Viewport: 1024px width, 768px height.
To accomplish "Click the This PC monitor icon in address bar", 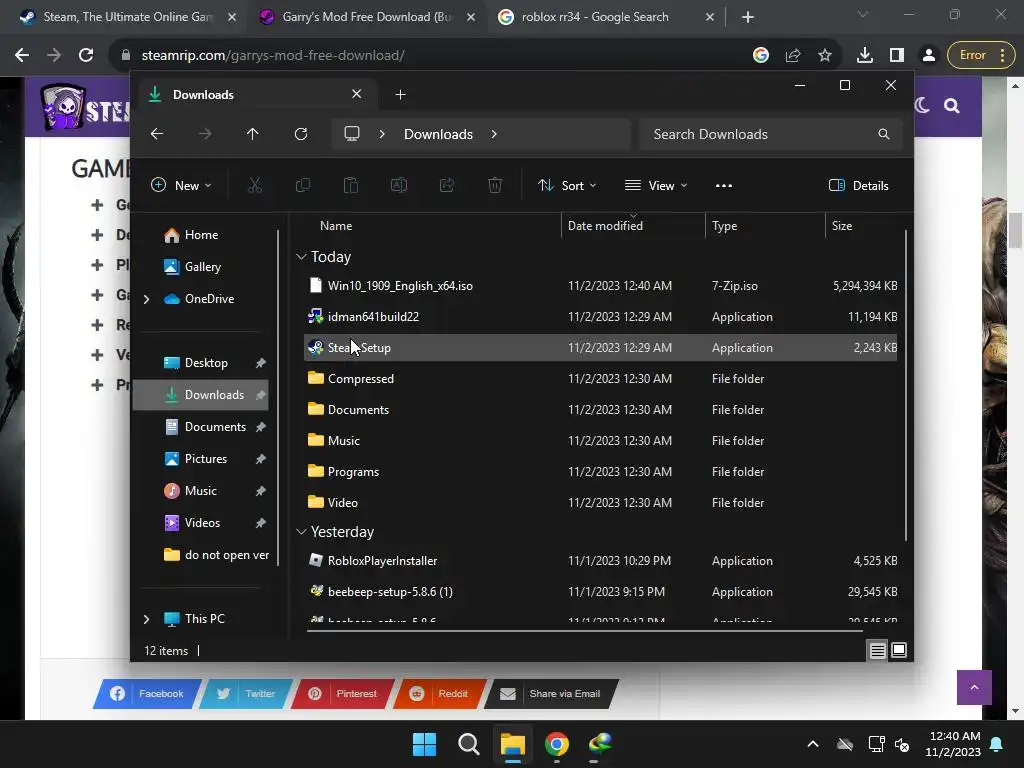I will tap(352, 134).
